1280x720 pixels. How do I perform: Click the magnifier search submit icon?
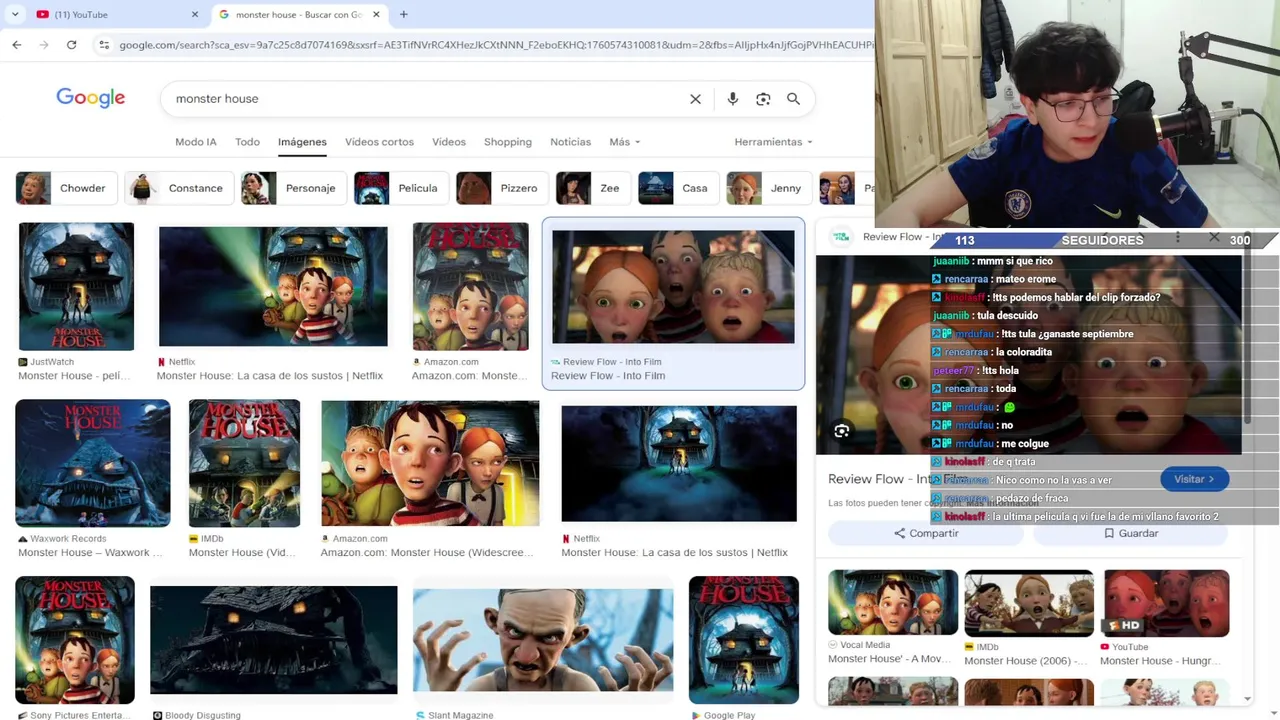[793, 99]
